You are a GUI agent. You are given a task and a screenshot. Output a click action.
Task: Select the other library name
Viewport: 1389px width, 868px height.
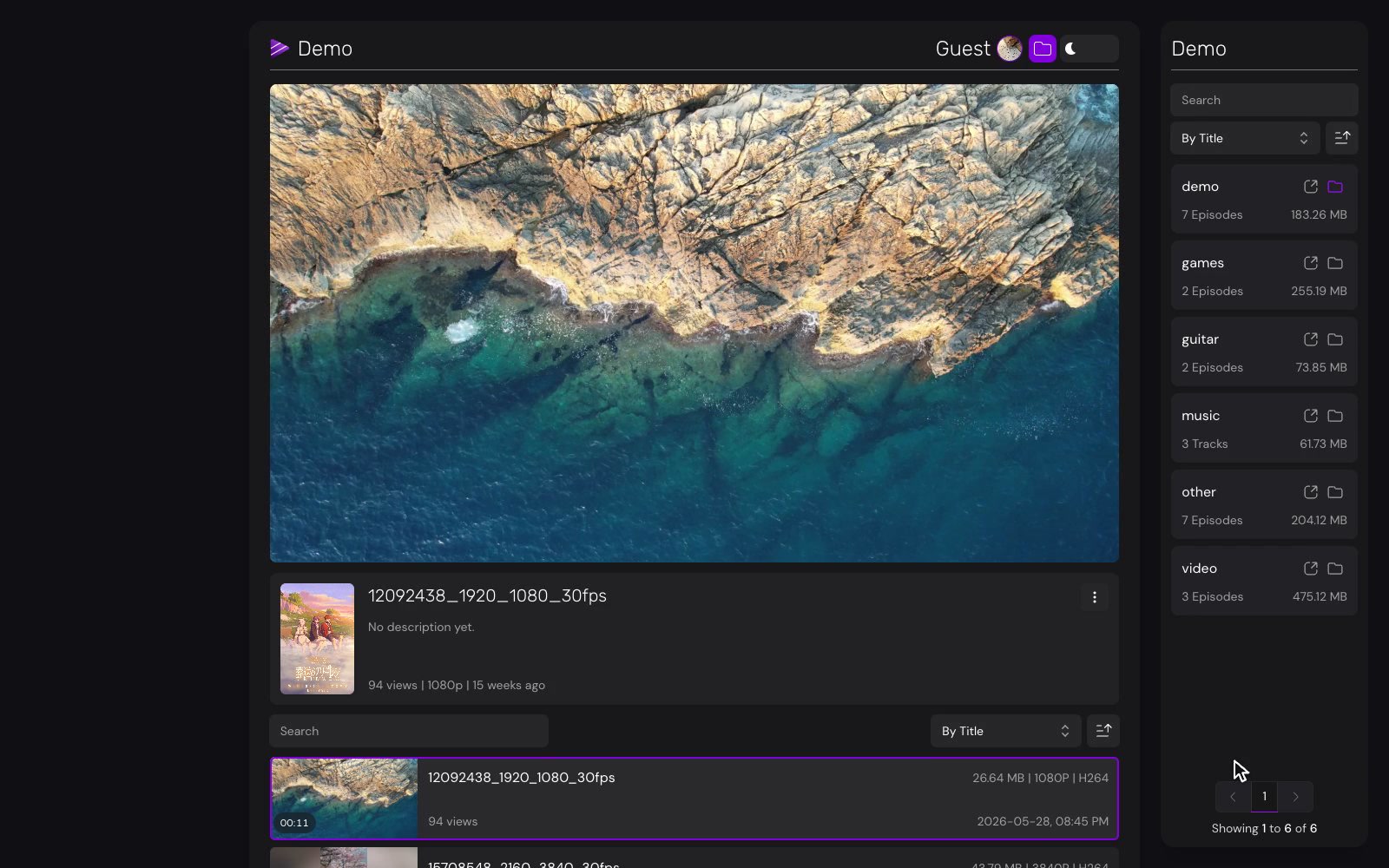pos(1198,492)
